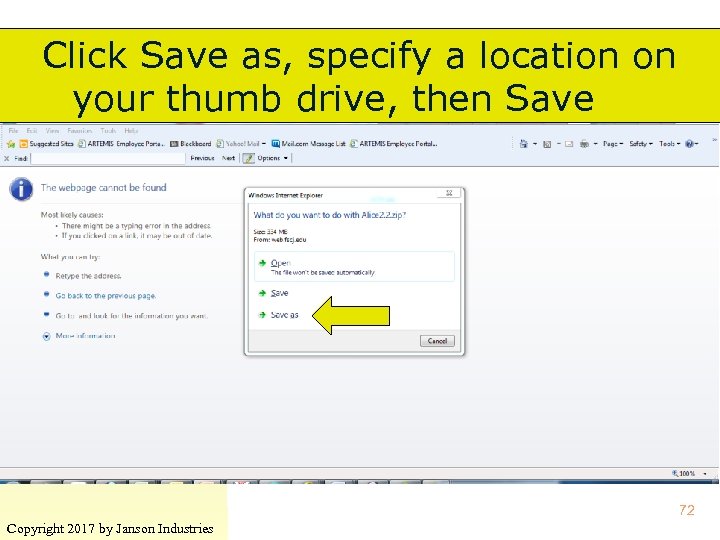Image resolution: width=720 pixels, height=540 pixels.
Task: Open the Help menu
Action: 131,131
